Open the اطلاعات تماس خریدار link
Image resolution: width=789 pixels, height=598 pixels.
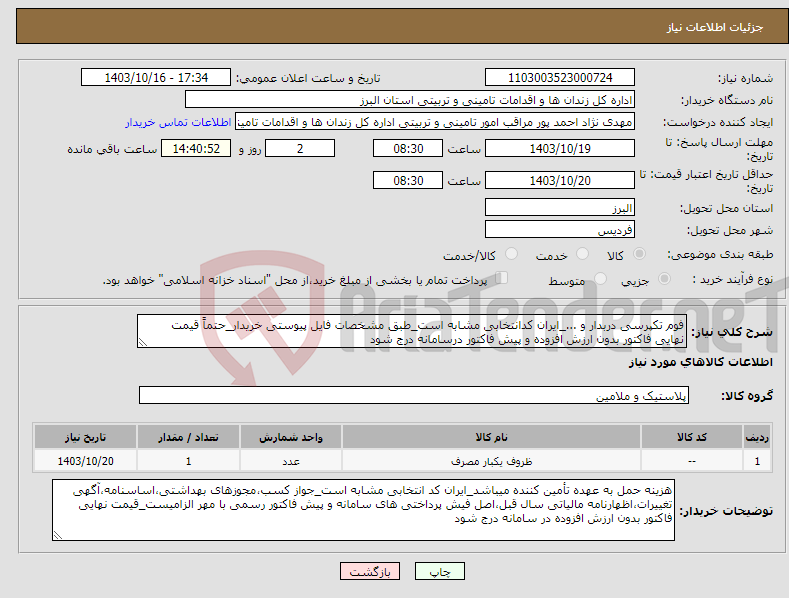coord(178,122)
